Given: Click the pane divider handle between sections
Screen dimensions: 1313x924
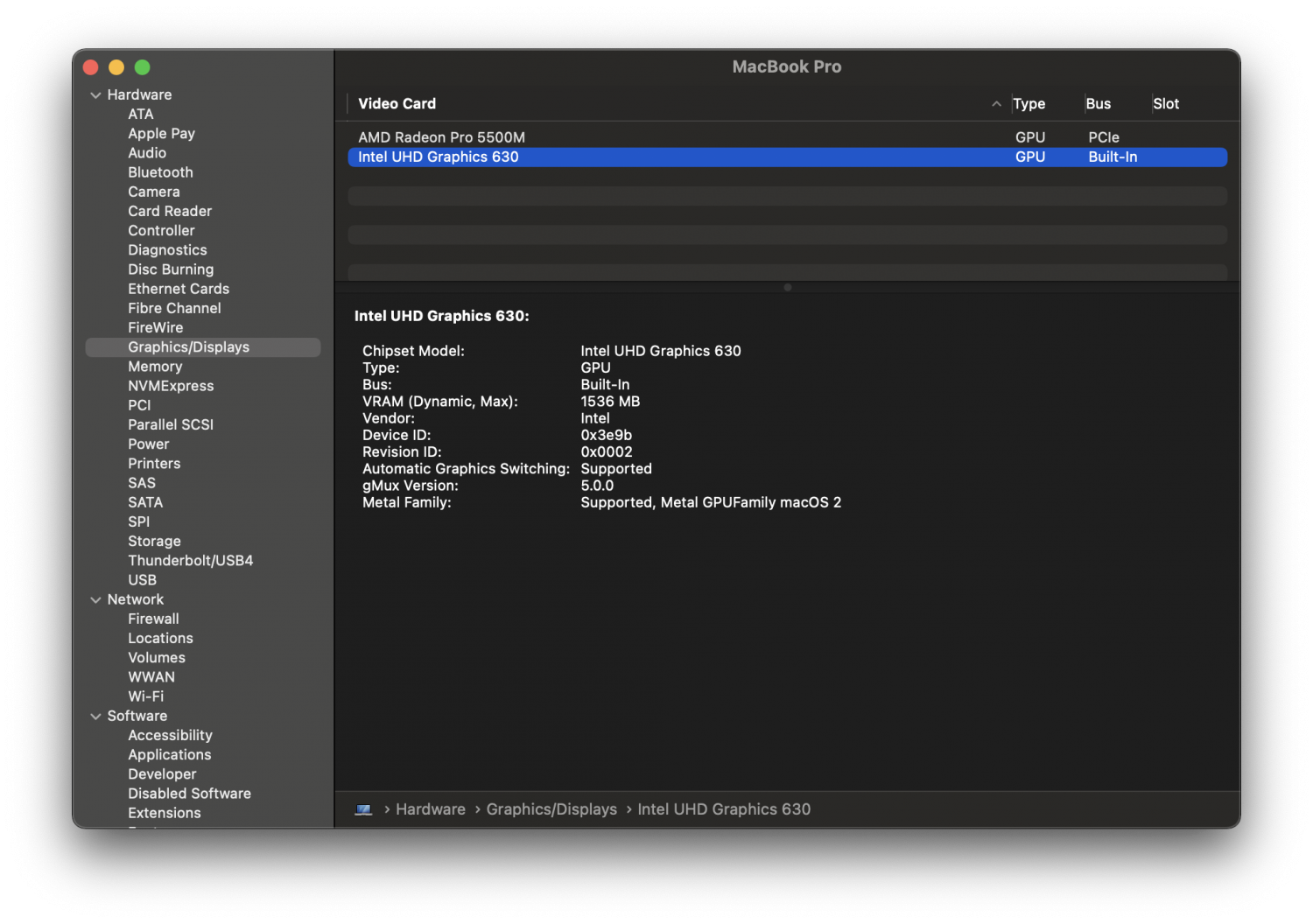Looking at the screenshot, I should (787, 287).
